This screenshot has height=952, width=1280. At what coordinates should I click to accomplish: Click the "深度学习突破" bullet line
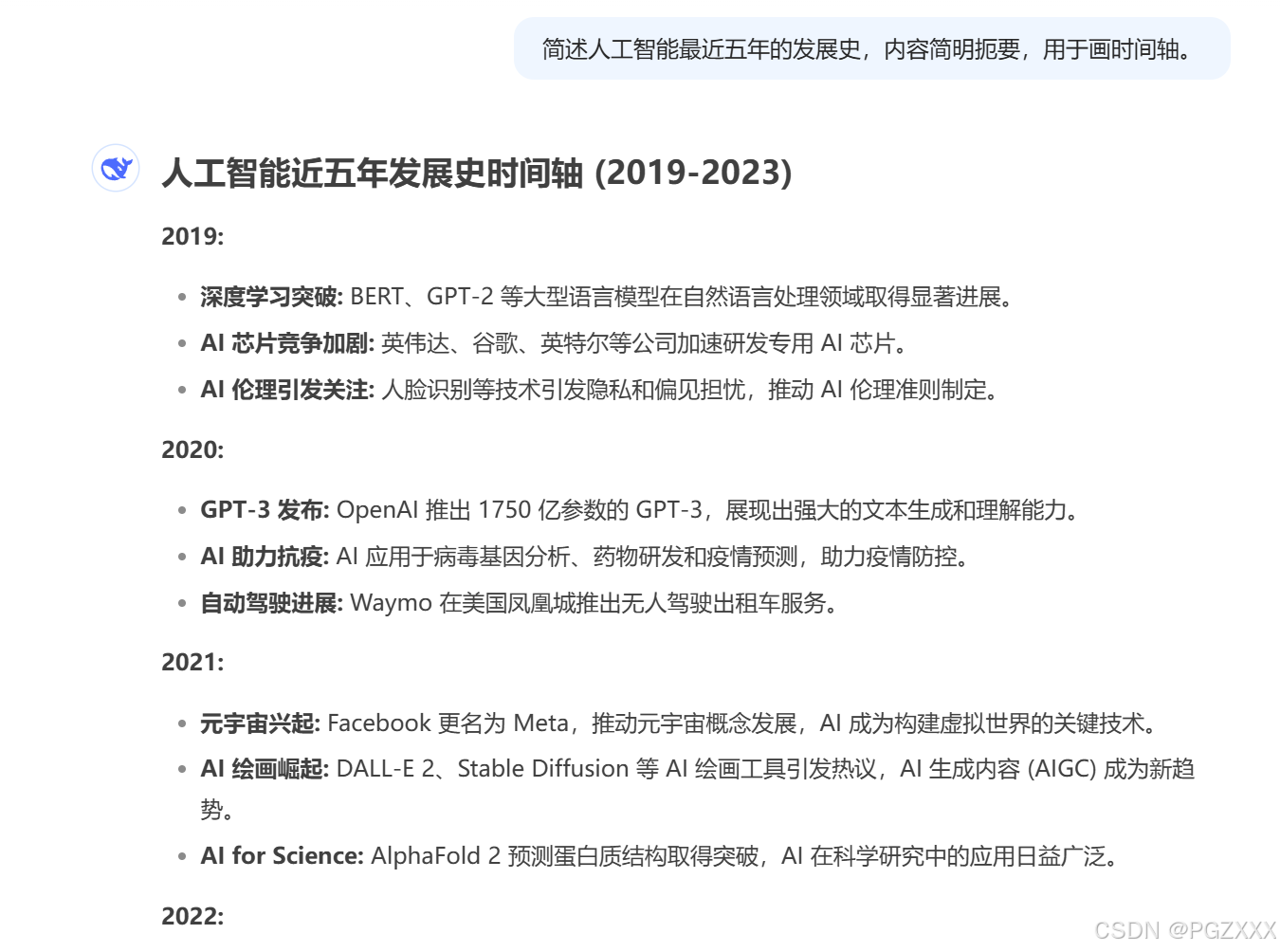coord(609,297)
